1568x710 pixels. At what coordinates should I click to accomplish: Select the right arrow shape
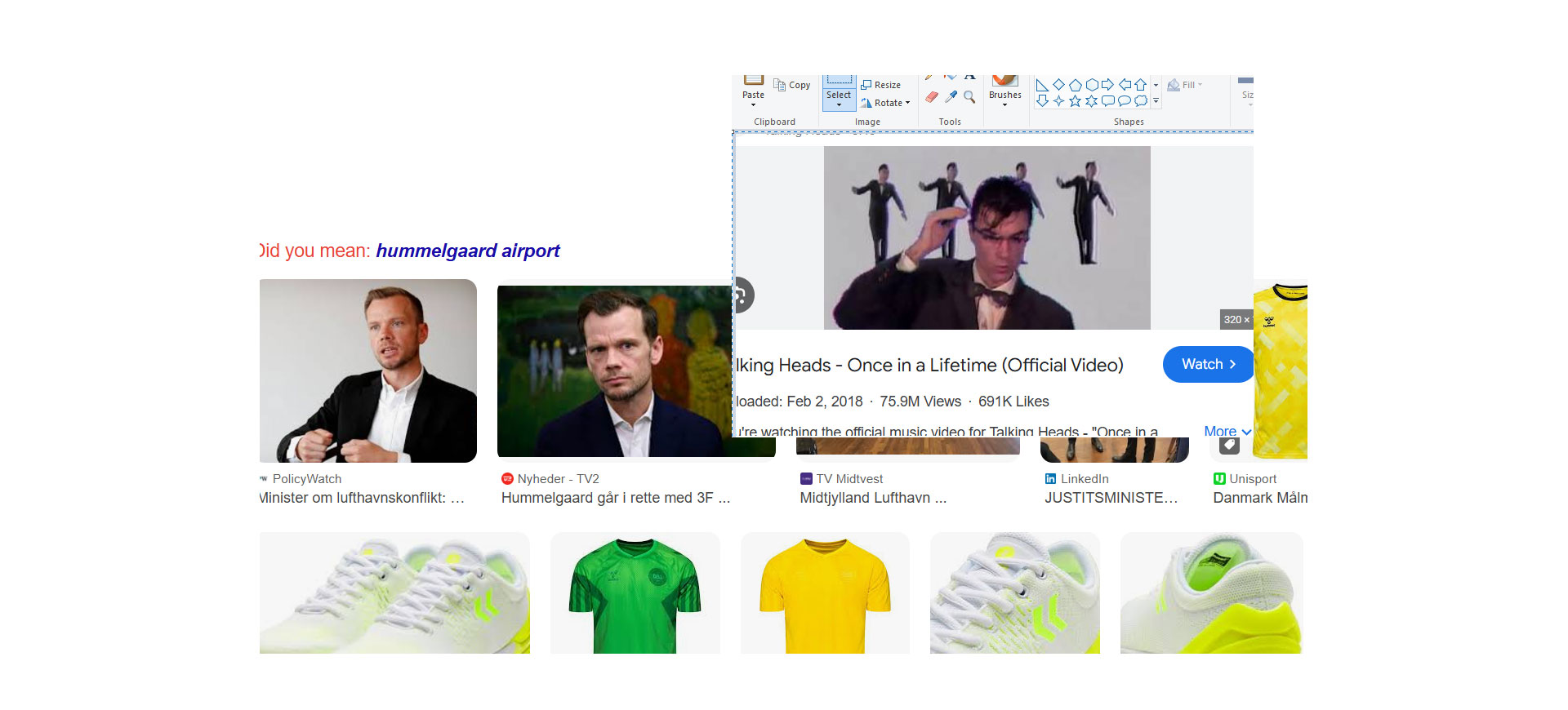[x=1107, y=85]
